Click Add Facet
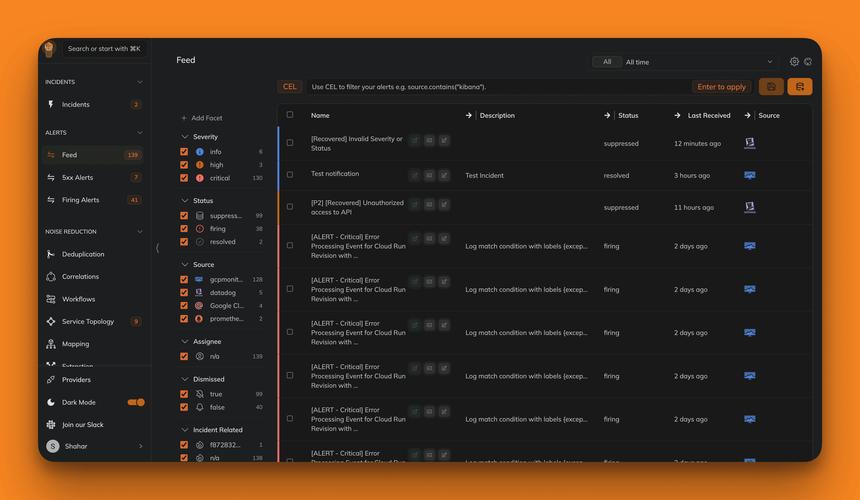Image resolution: width=860 pixels, height=500 pixels. 202,118
